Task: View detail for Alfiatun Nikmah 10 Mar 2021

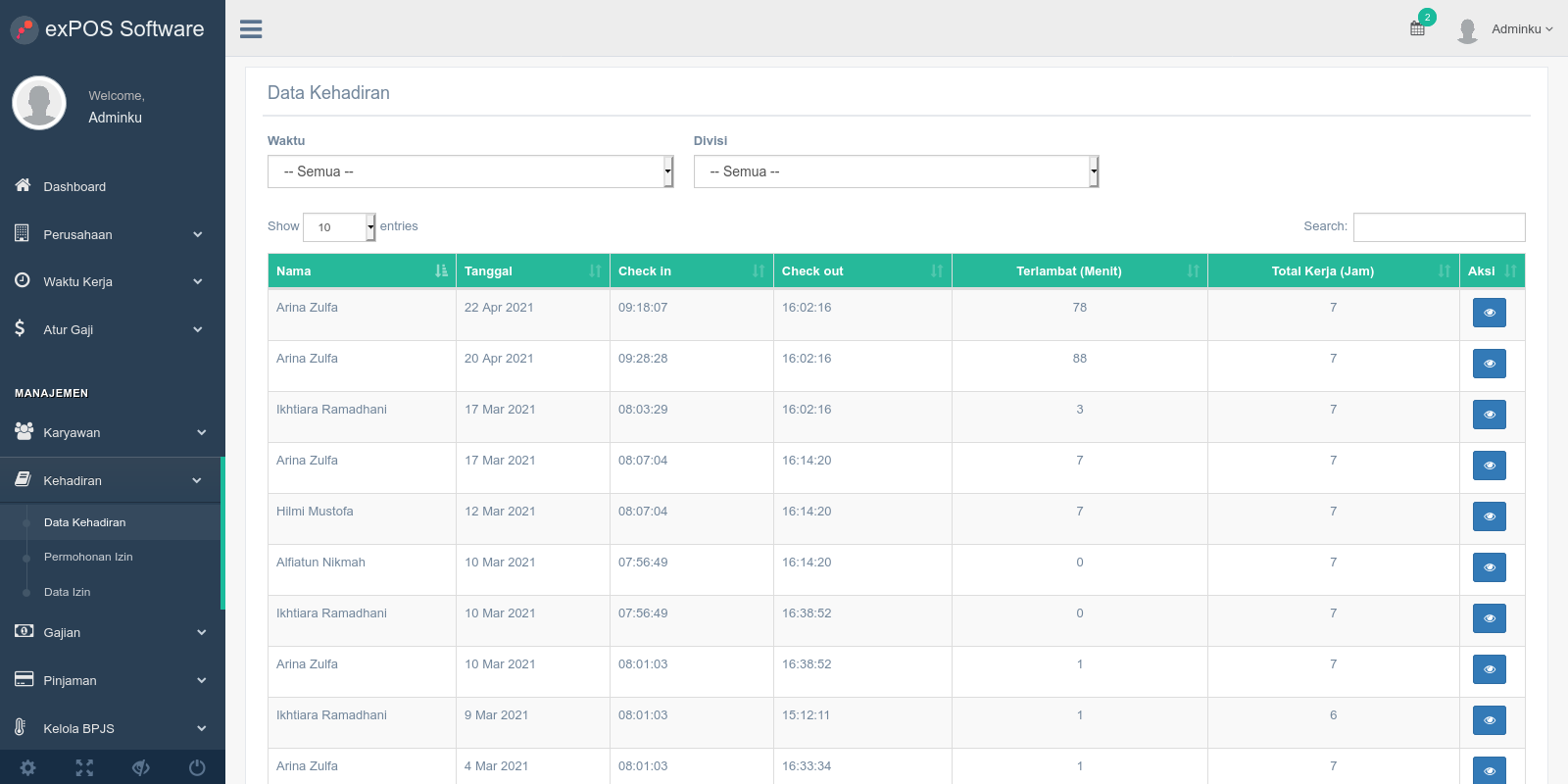Action: [x=1490, y=567]
